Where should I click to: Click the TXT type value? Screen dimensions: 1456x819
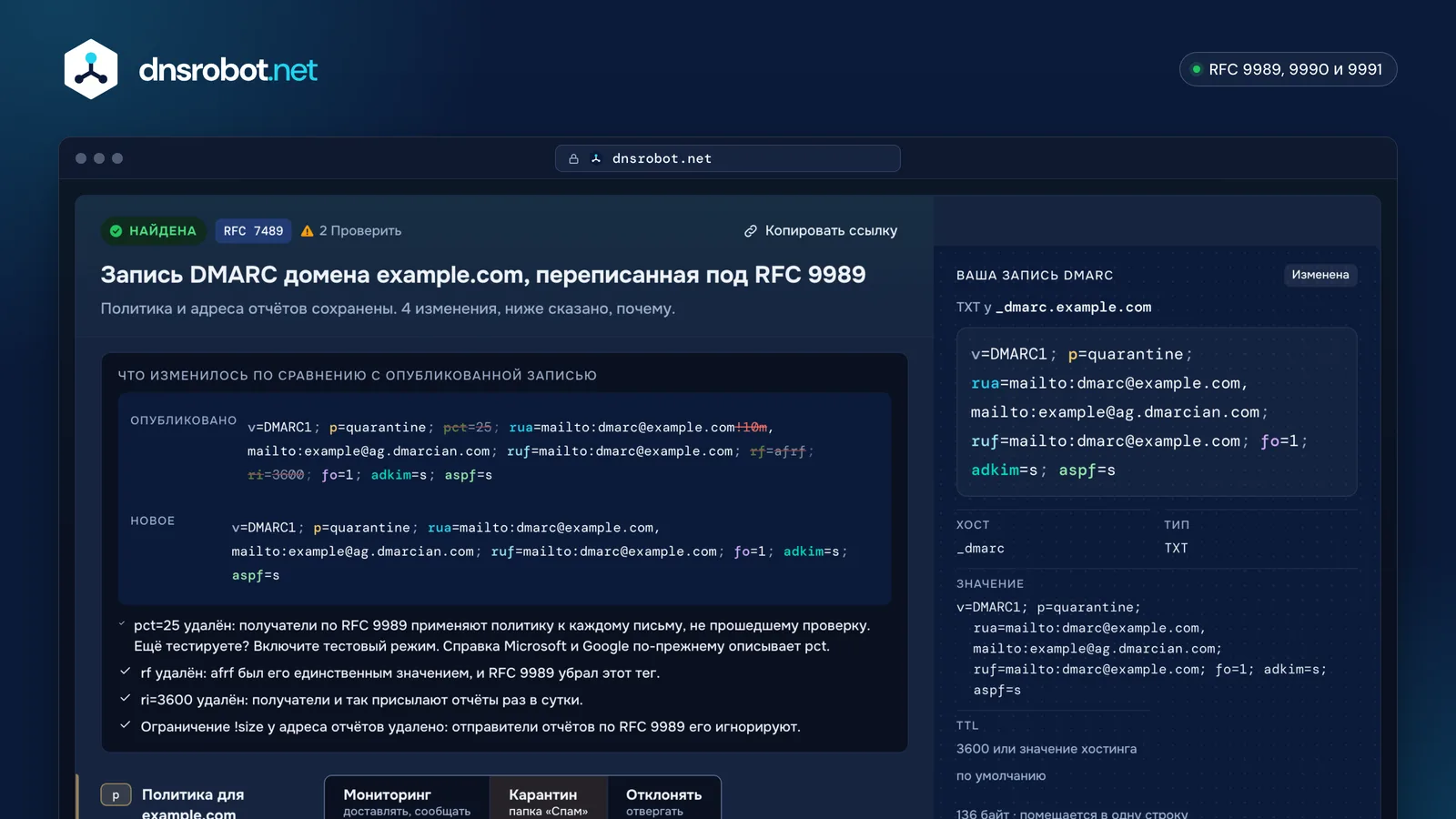1176,548
